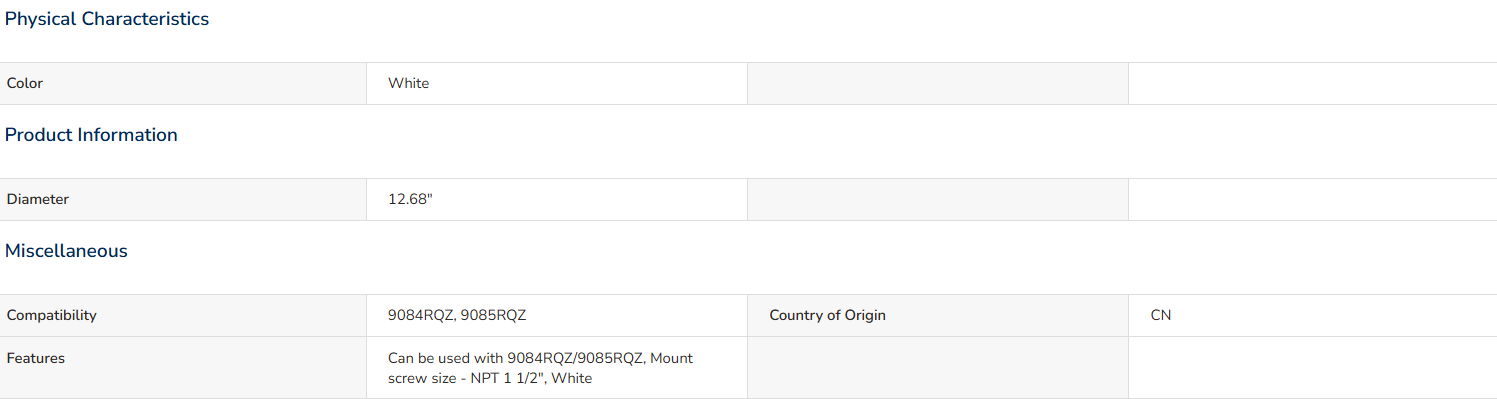
Task: Click the empty cell beside White
Action: tap(938, 84)
